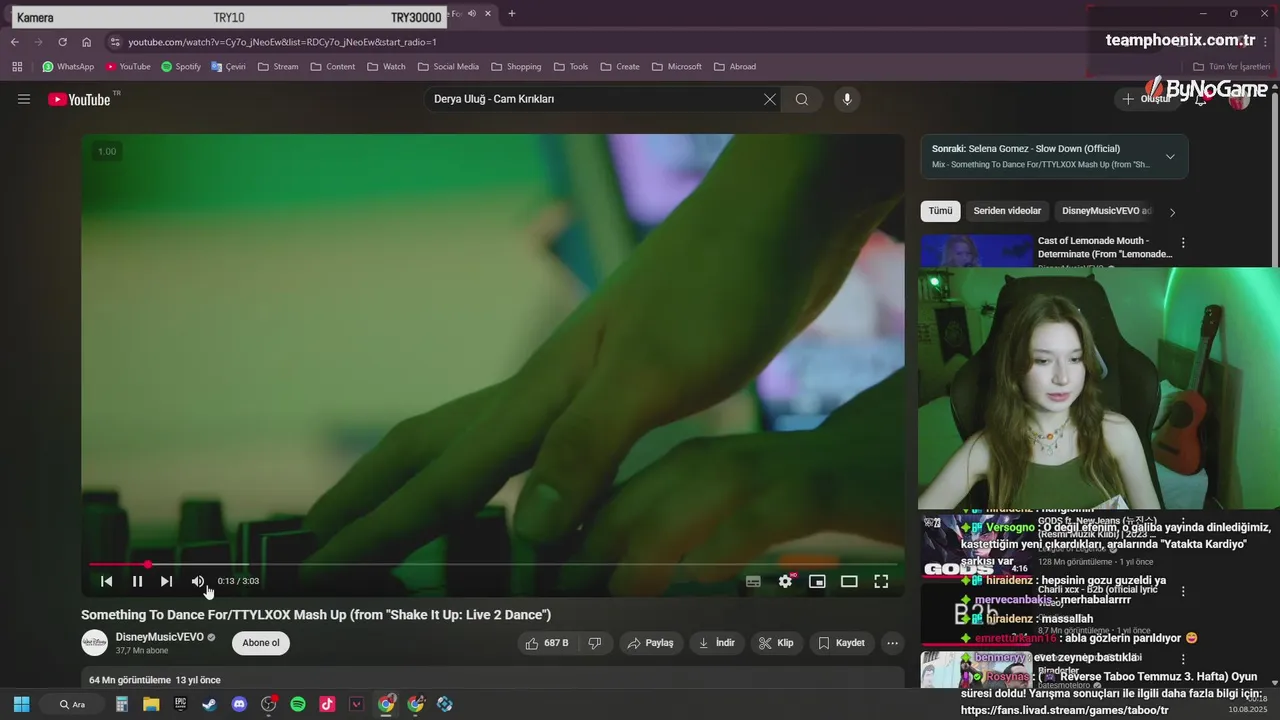Screen dimensions: 1280x720
Task: Open Content bookmarks folder
Action: [333, 67]
